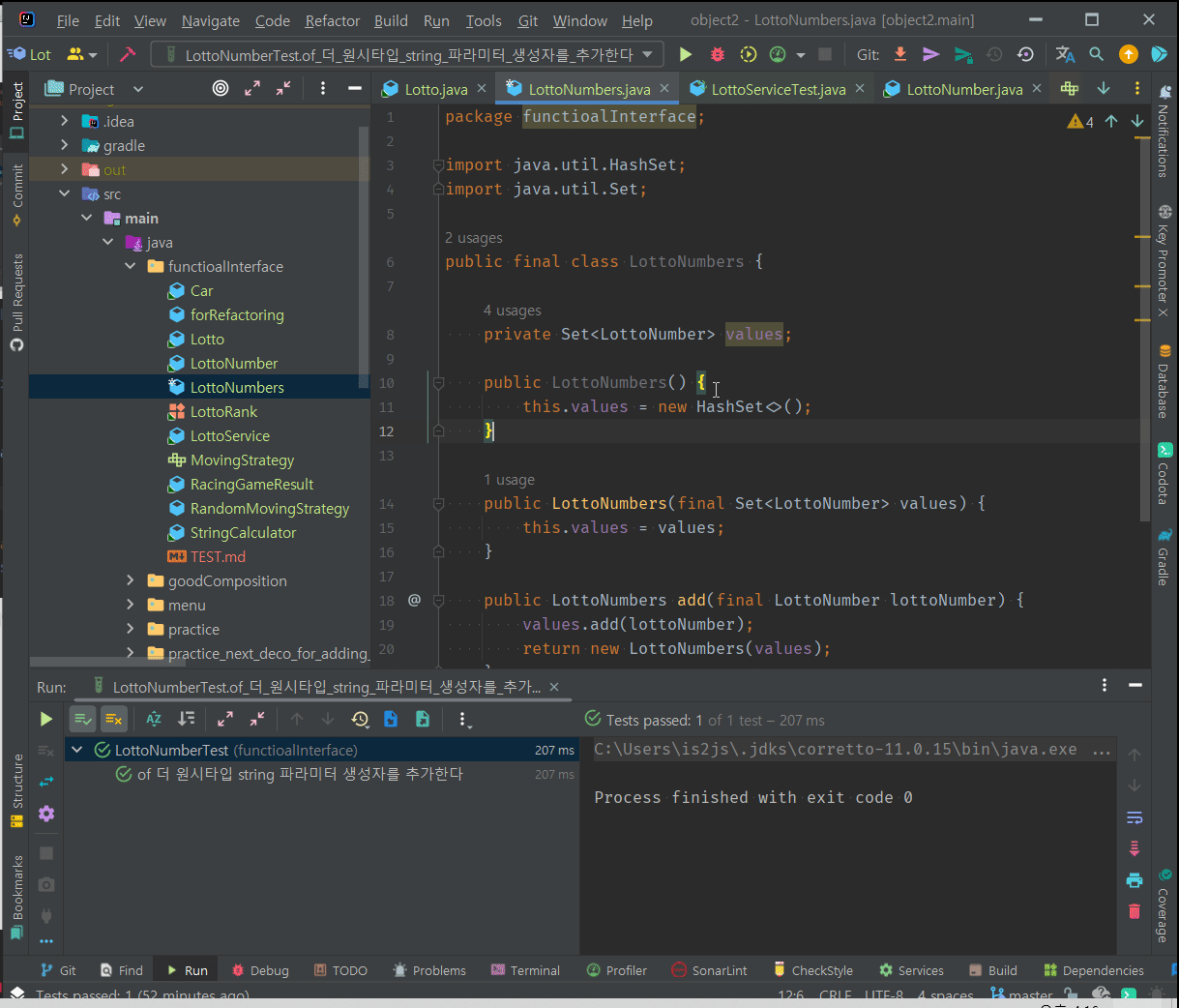The image size is (1179, 1008).
Task: Toggle soft-wrap in console output
Action: tap(1135, 817)
